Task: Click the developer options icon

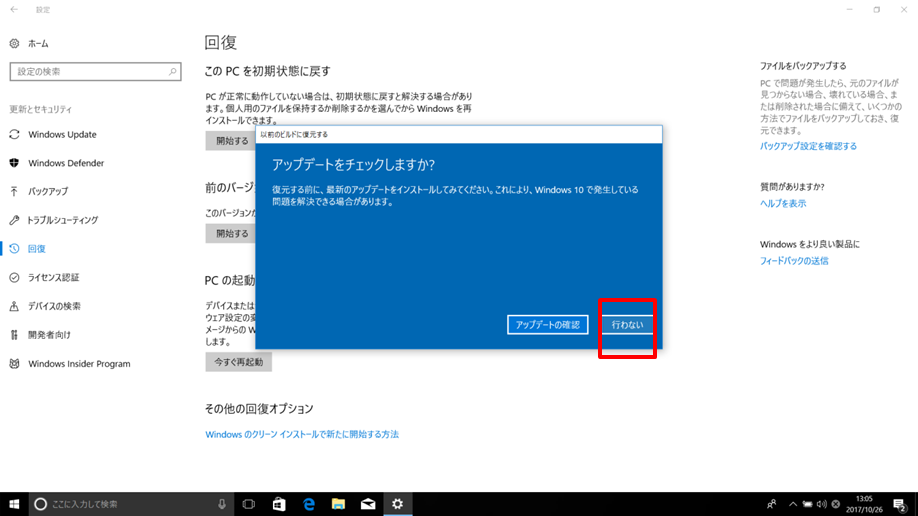Action: (x=14, y=335)
